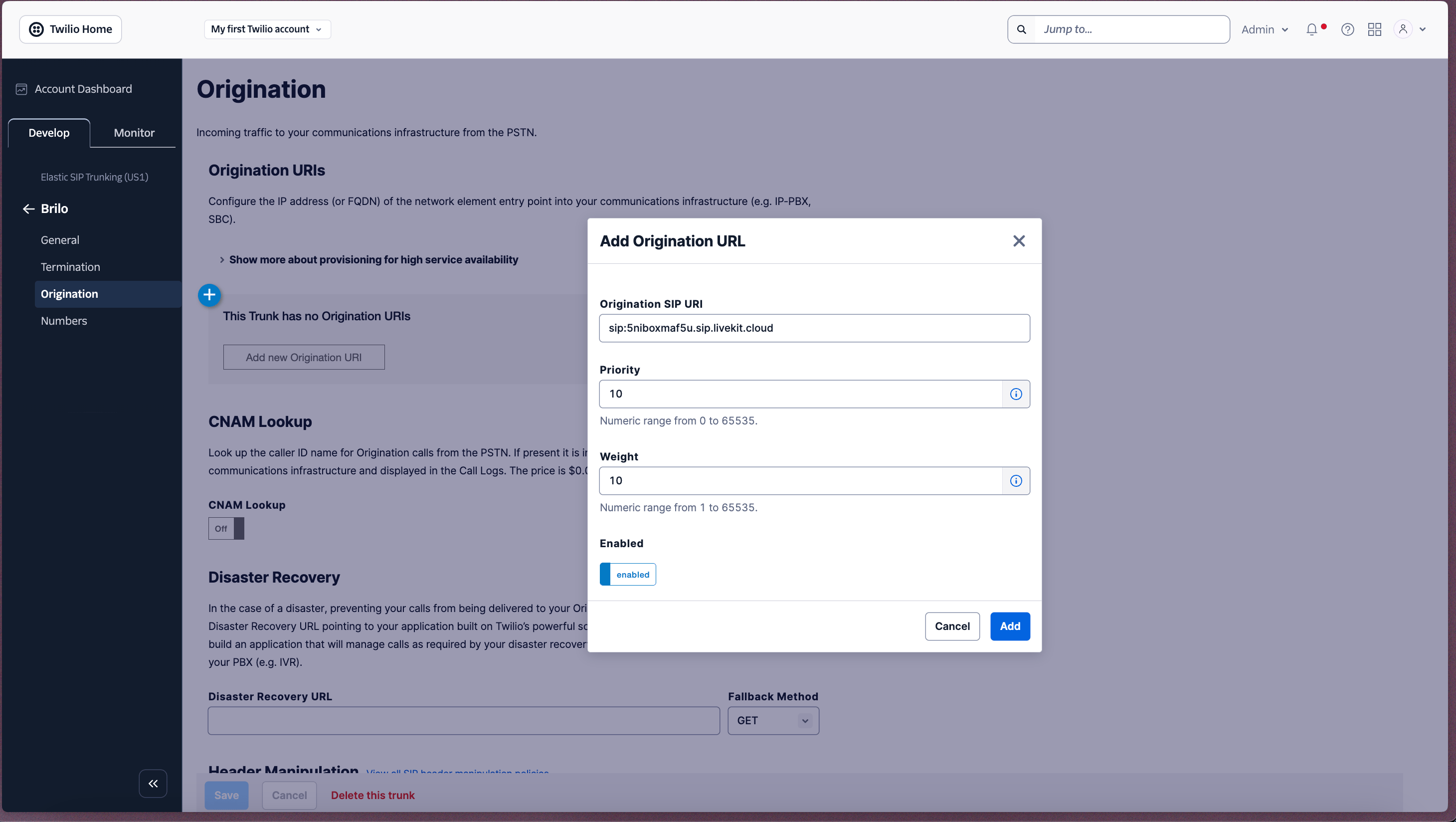Switch to the Monitor tab
The image size is (1456, 822).
coord(134,133)
